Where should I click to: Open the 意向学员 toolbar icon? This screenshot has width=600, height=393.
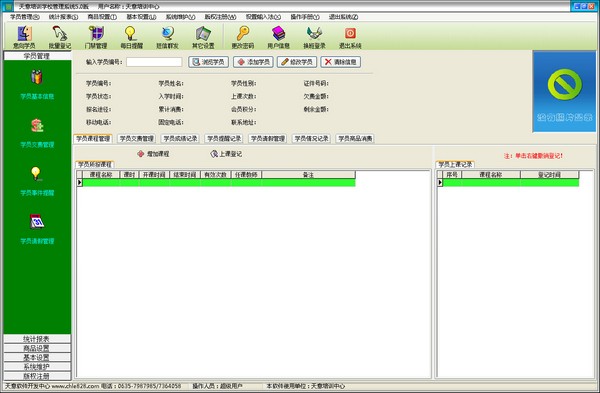tap(24, 37)
